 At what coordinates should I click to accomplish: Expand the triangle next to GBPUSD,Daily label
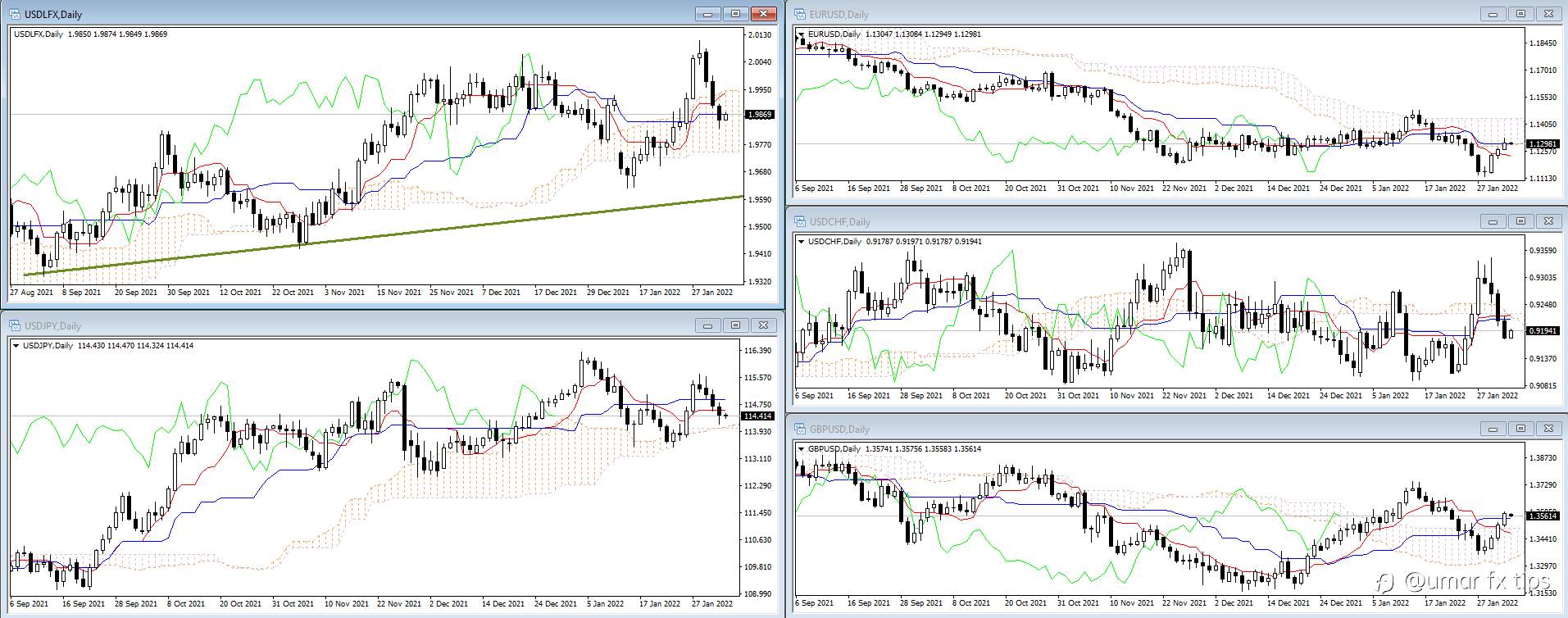tap(802, 449)
